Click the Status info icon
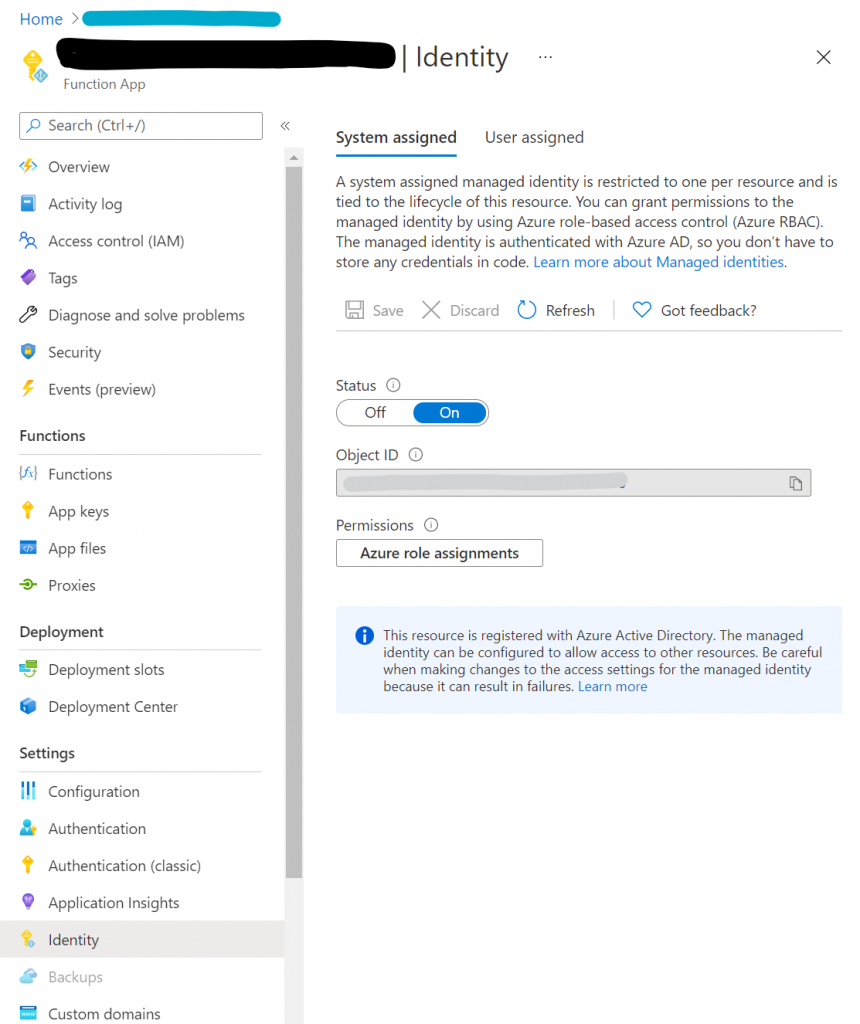This screenshot has height=1024, width=860. [393, 385]
